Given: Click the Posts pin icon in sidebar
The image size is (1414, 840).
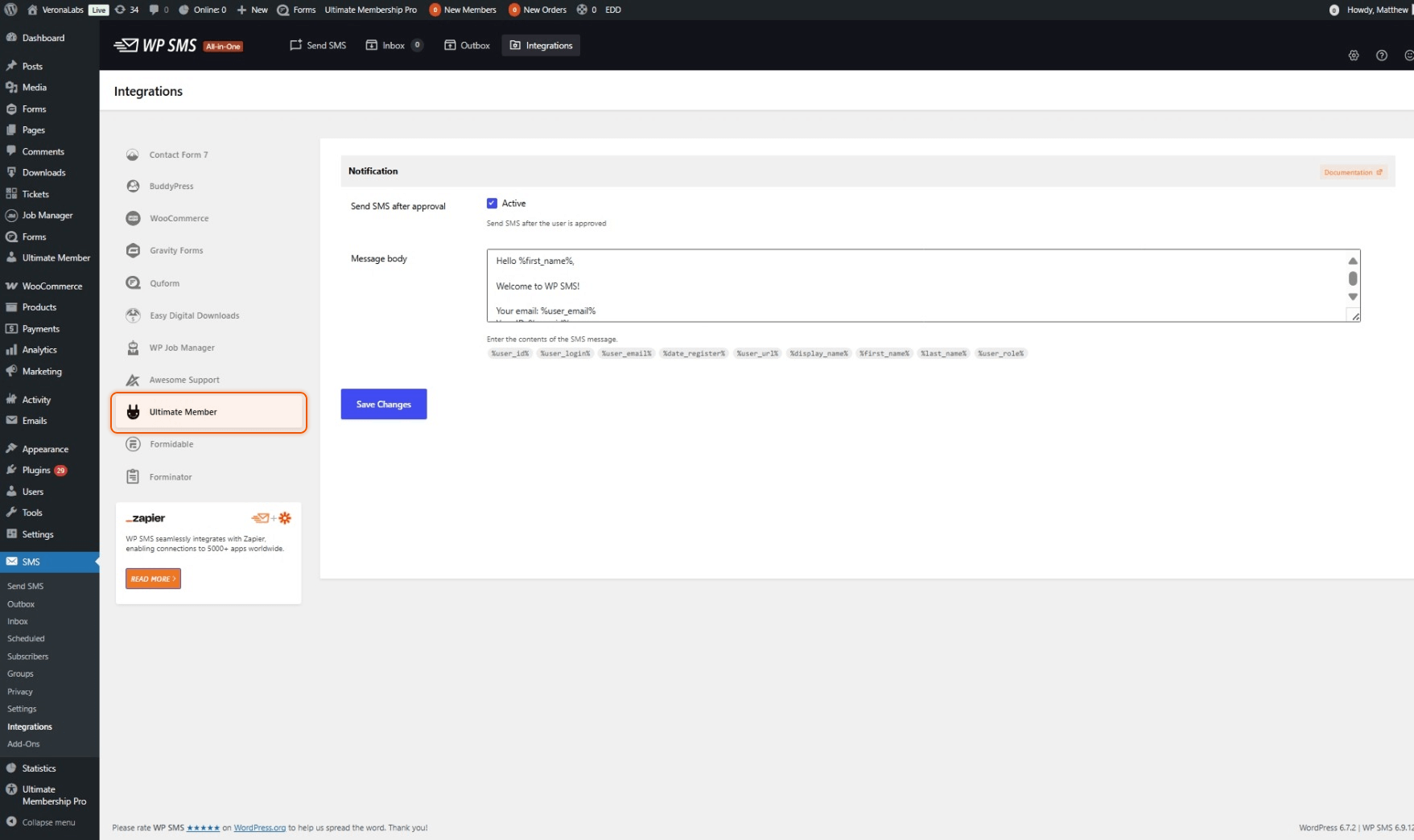Looking at the screenshot, I should 11,66.
